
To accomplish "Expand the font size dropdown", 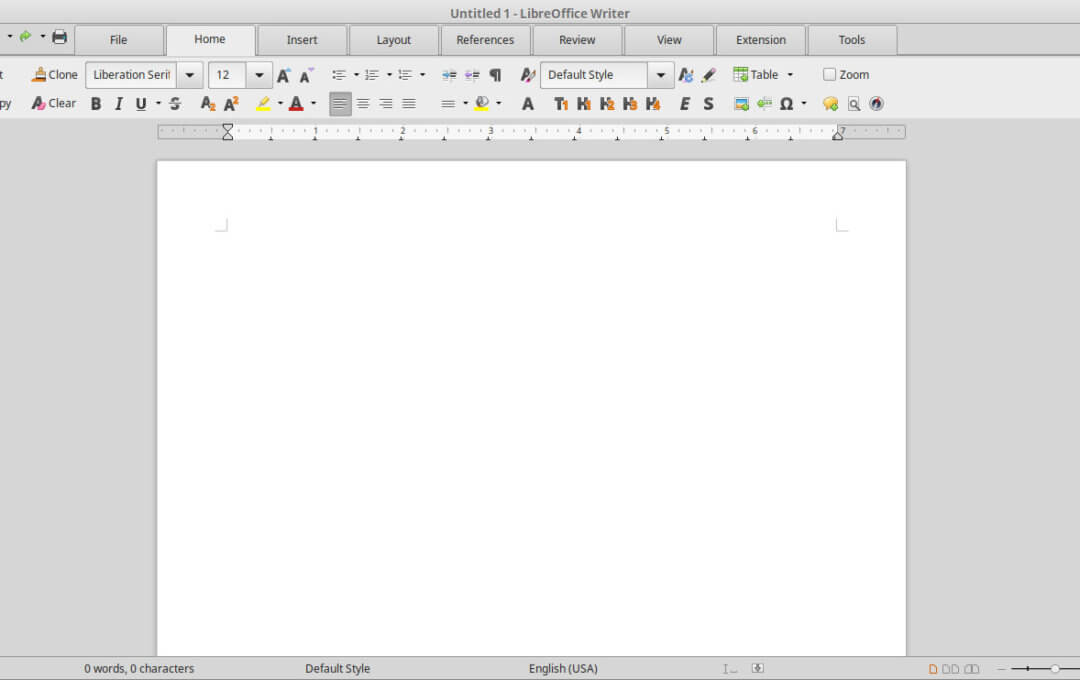I will point(259,75).
